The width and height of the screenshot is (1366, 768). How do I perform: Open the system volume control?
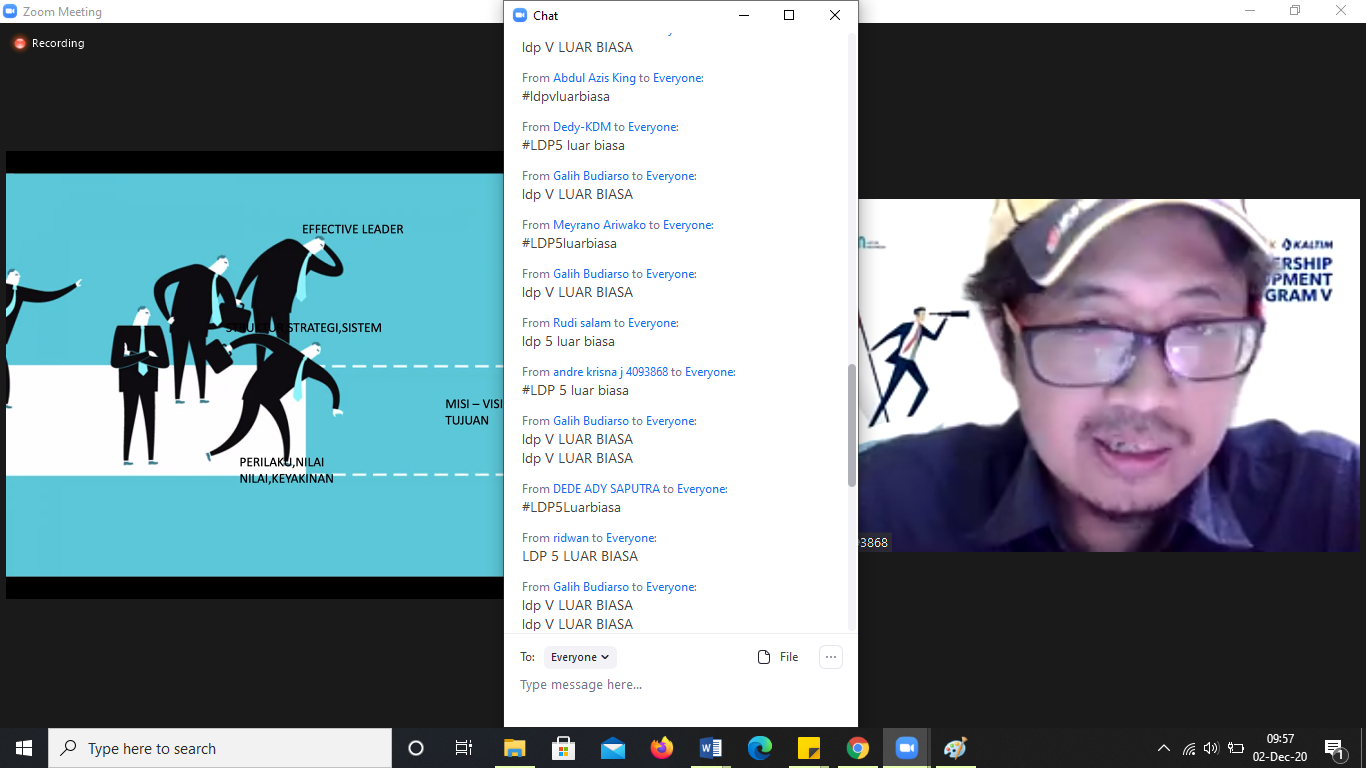click(1211, 748)
